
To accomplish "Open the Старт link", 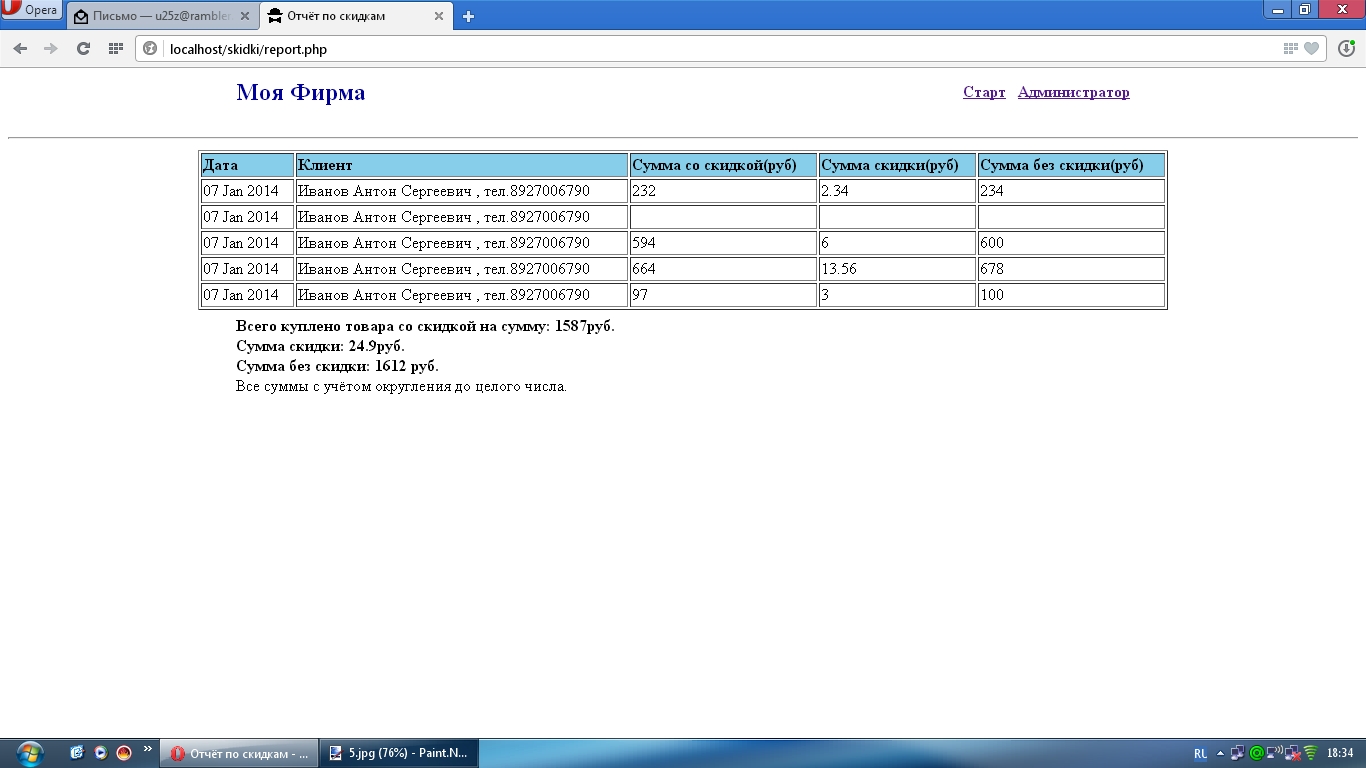I will tap(984, 92).
